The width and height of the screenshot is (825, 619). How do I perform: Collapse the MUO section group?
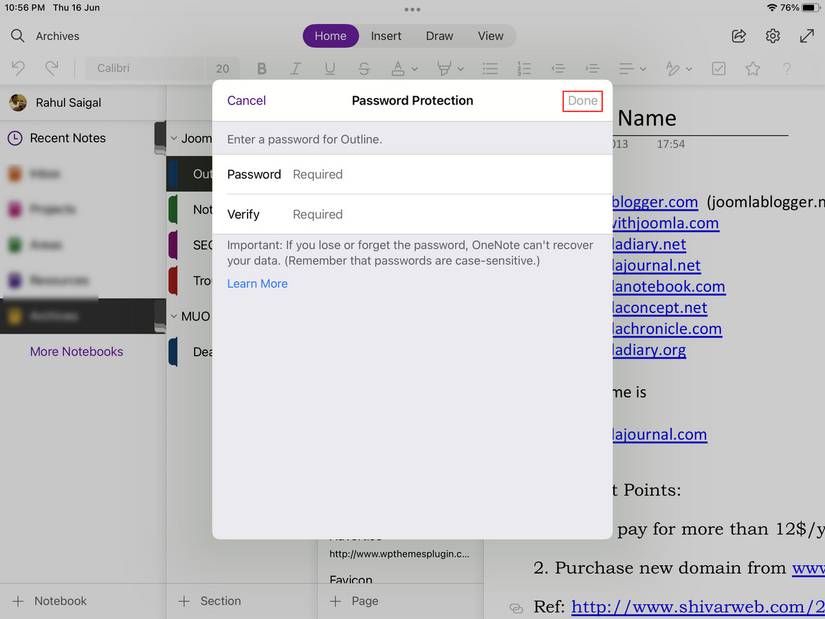(174, 315)
